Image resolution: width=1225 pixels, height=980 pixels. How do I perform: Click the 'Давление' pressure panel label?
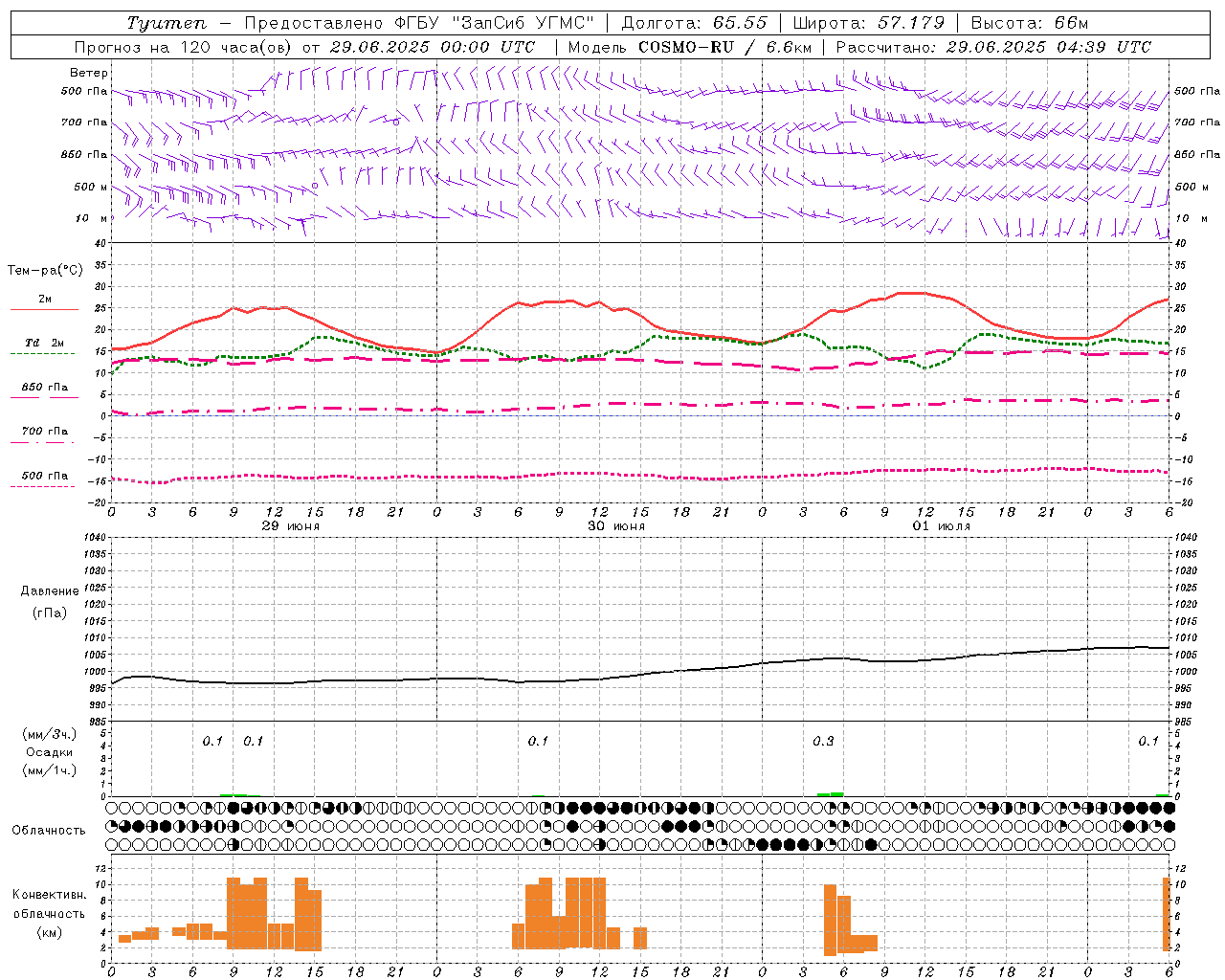[50, 591]
